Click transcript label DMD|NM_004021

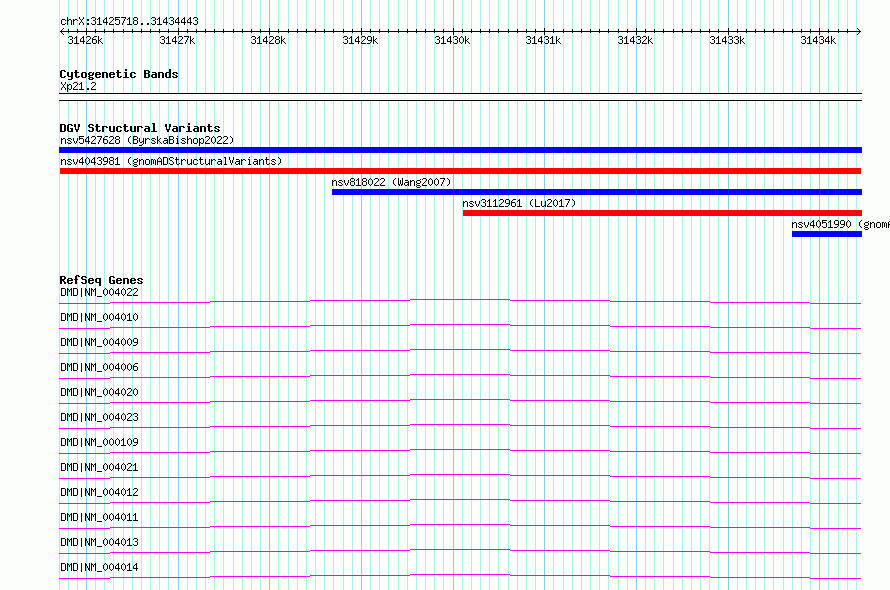pos(99,467)
